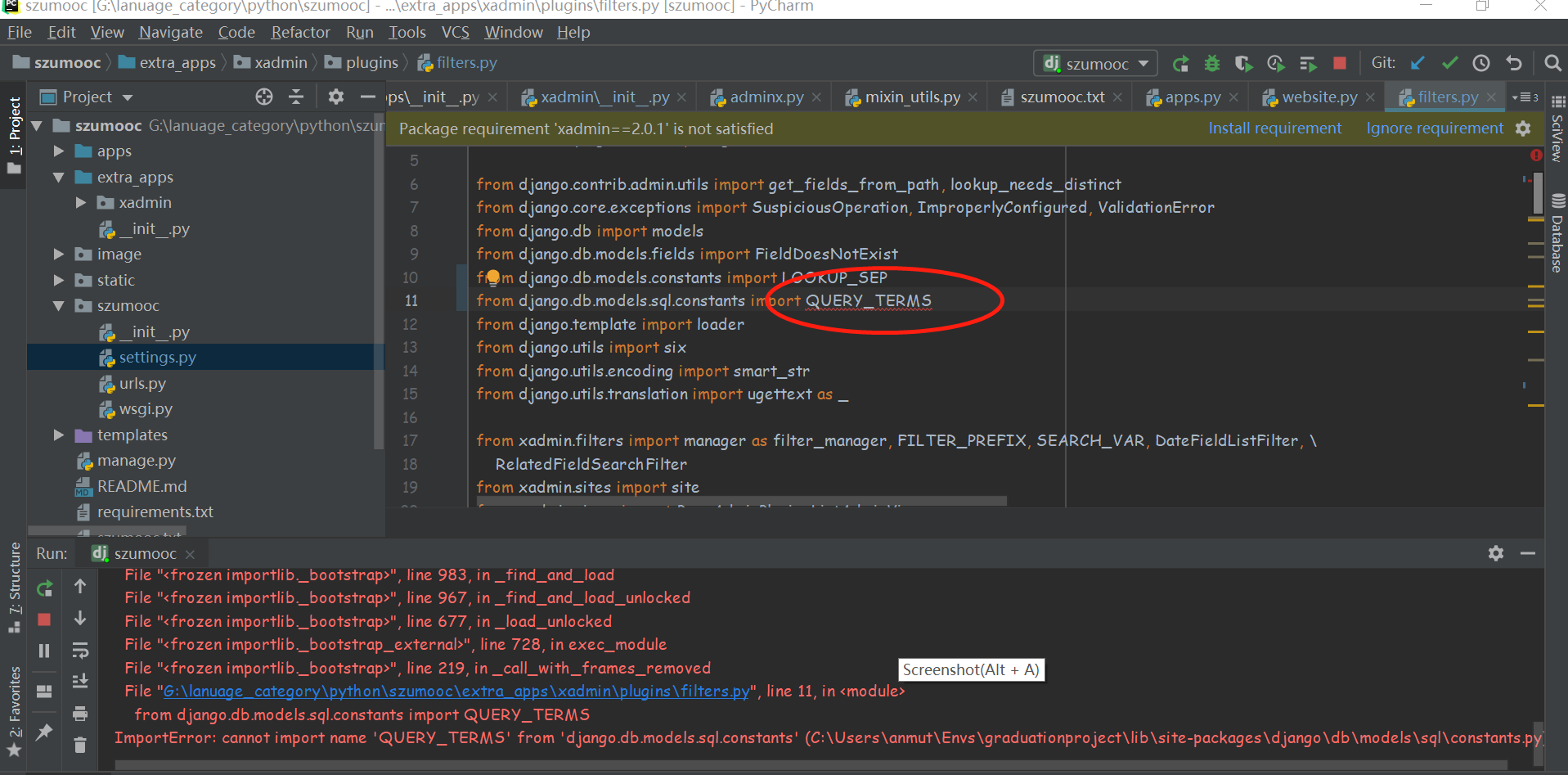Click the Run console horizontal scrollbar

click(810, 765)
